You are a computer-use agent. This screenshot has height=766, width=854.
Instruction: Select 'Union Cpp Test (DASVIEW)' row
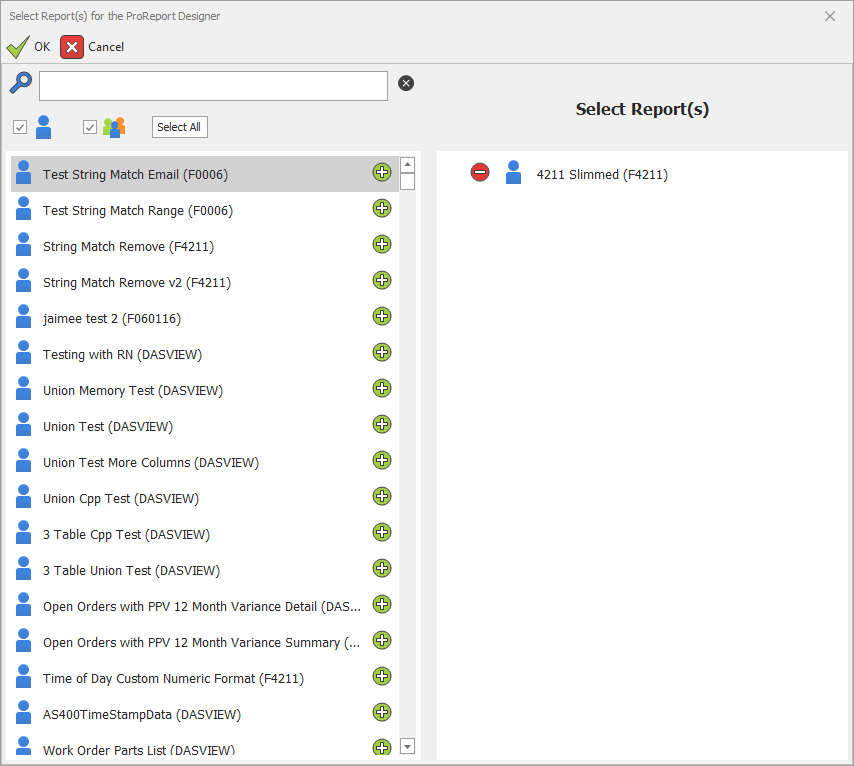(205, 498)
